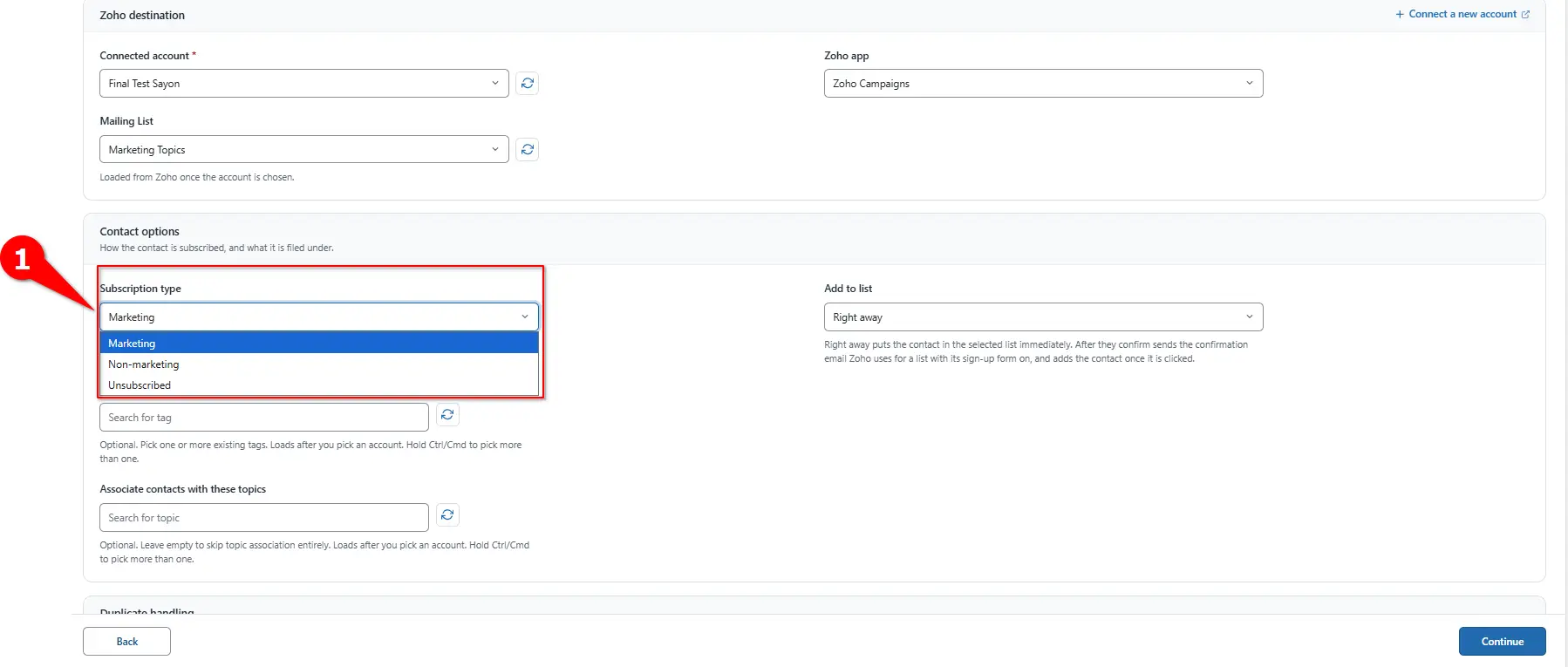1568x667 pixels.
Task: Expand the Mailing List dropdown
Action: 304,150
